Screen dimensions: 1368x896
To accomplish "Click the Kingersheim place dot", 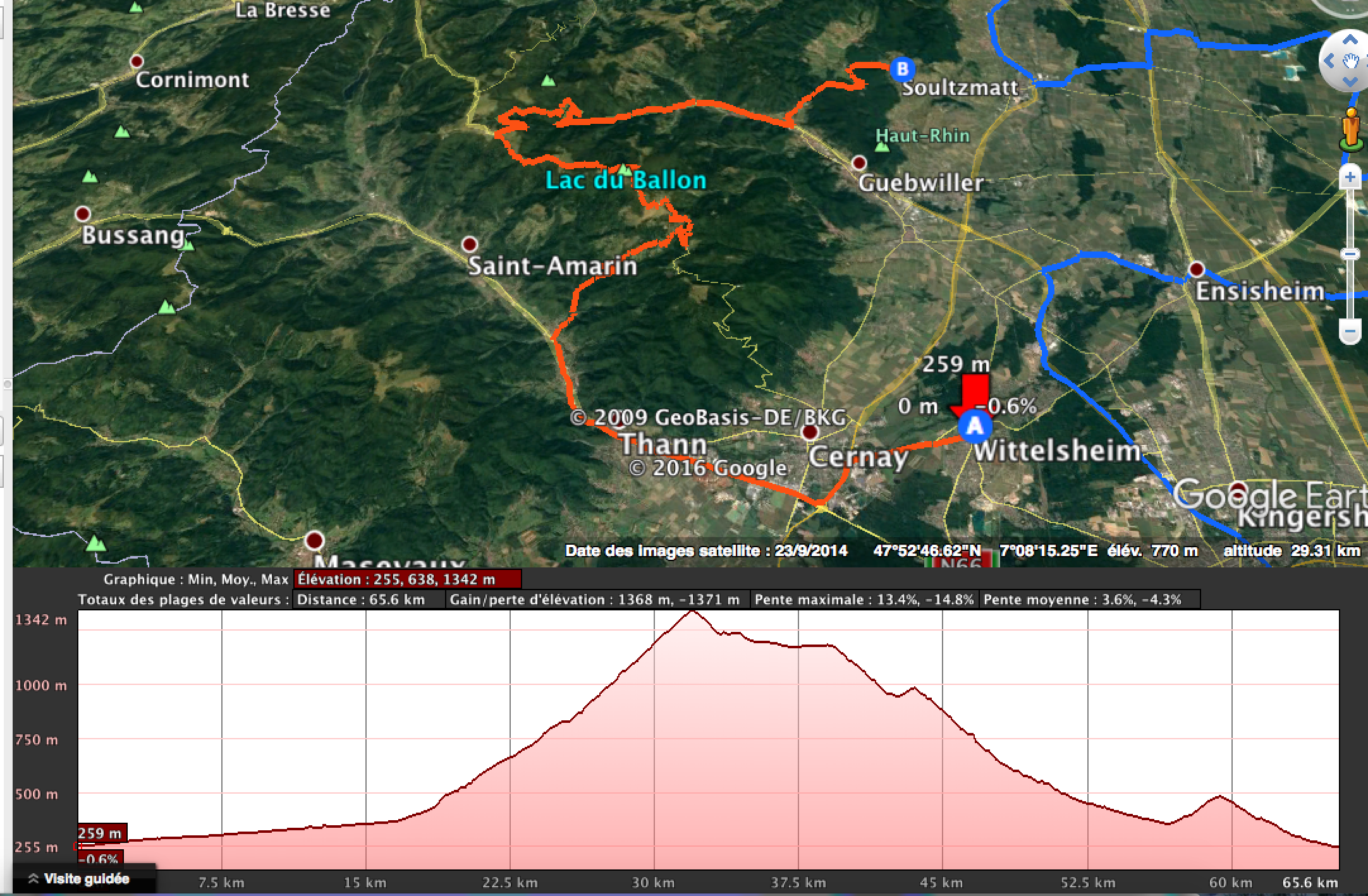I will [x=1238, y=490].
